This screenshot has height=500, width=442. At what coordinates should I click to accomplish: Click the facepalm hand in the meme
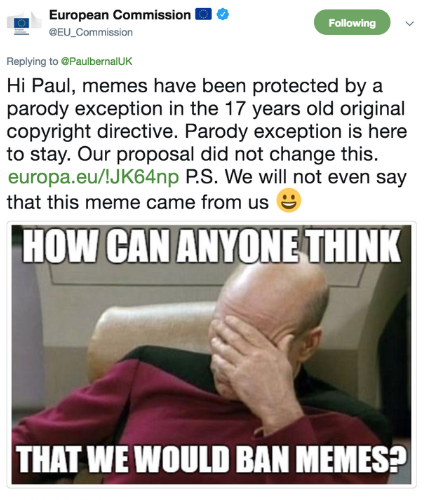(x=251, y=363)
